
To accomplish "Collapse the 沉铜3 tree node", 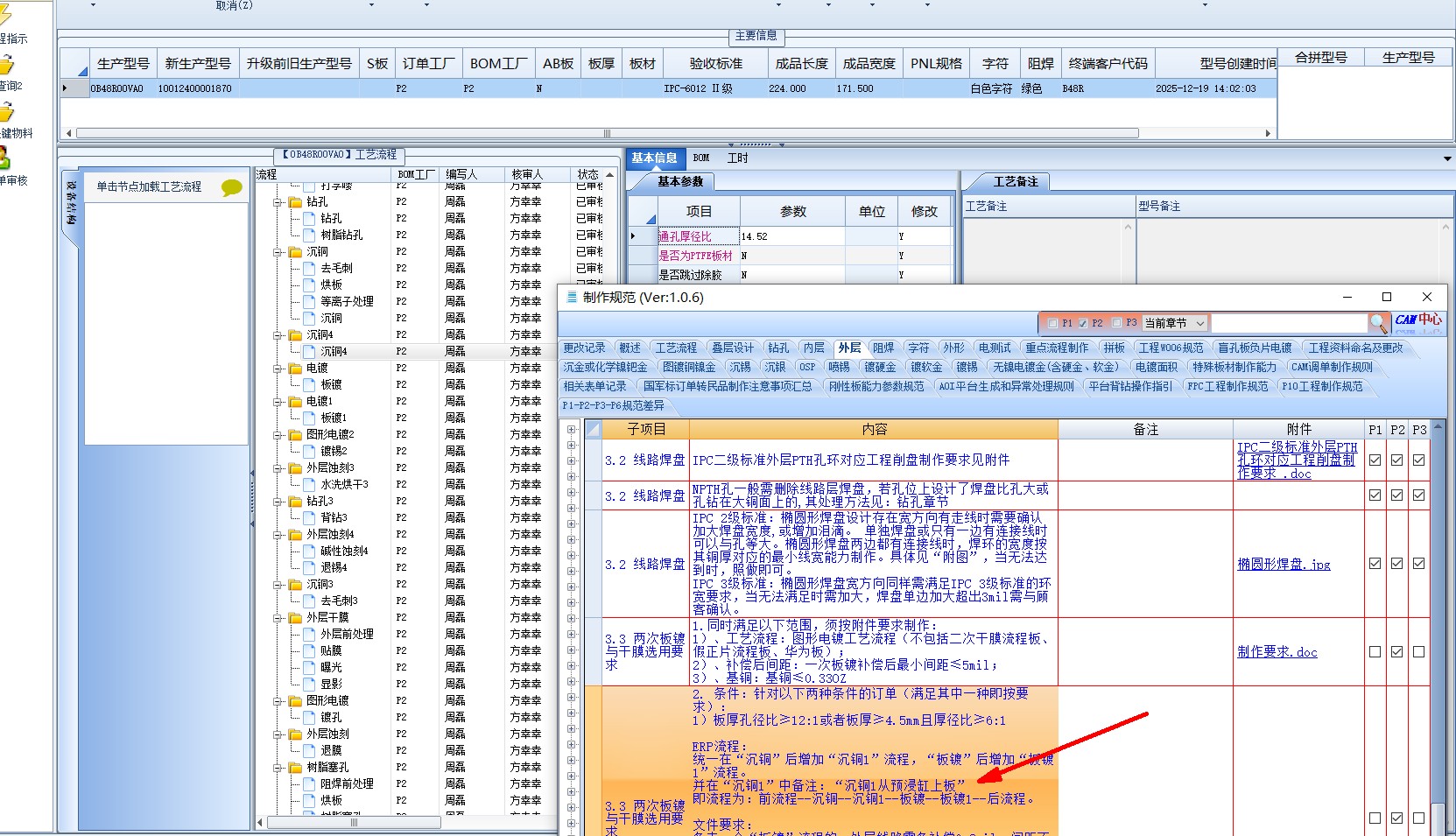I will pyautogui.click(x=278, y=584).
